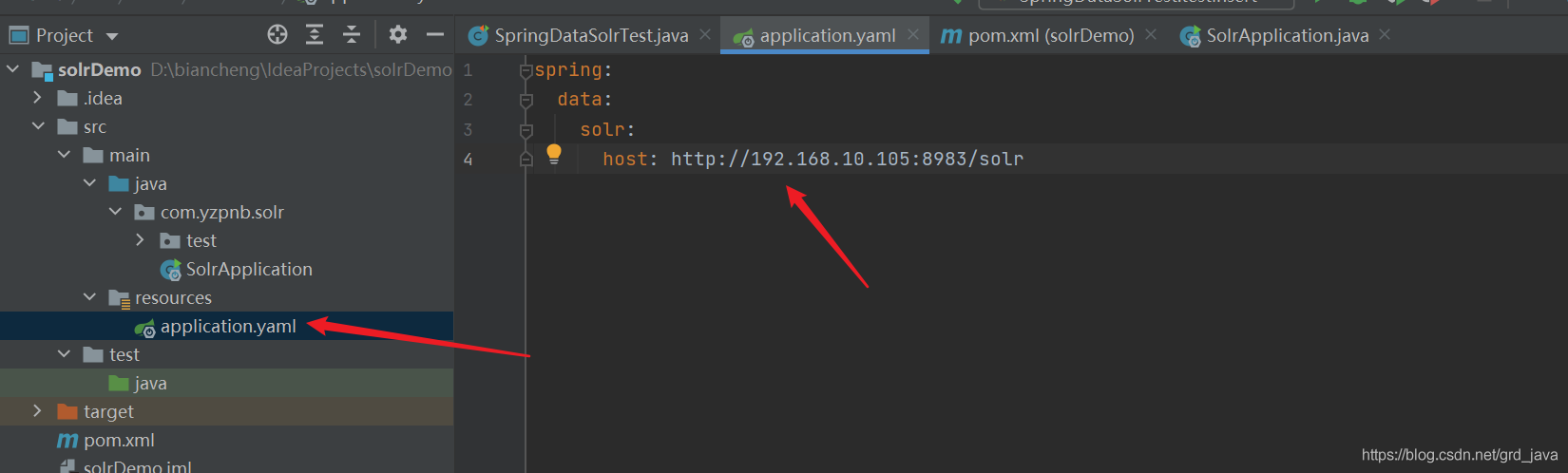Screen dimensions: 1568x473
Task: Click the solr key on line 3
Action: coord(602,130)
